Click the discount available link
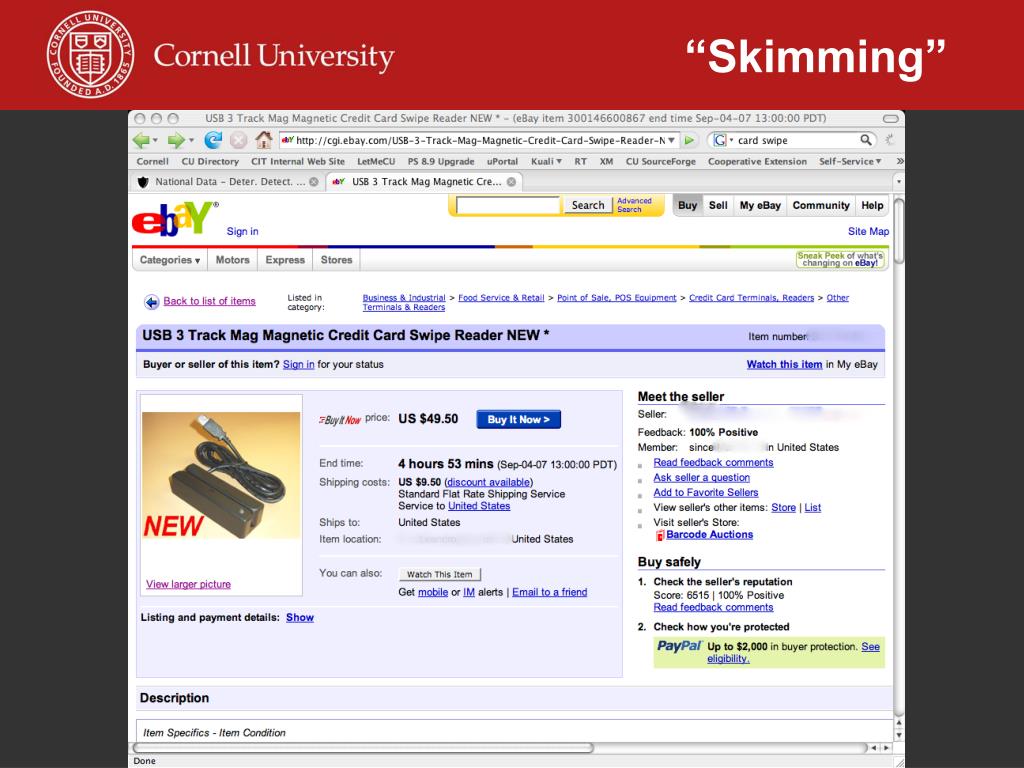The width and height of the screenshot is (1024, 768). point(488,482)
